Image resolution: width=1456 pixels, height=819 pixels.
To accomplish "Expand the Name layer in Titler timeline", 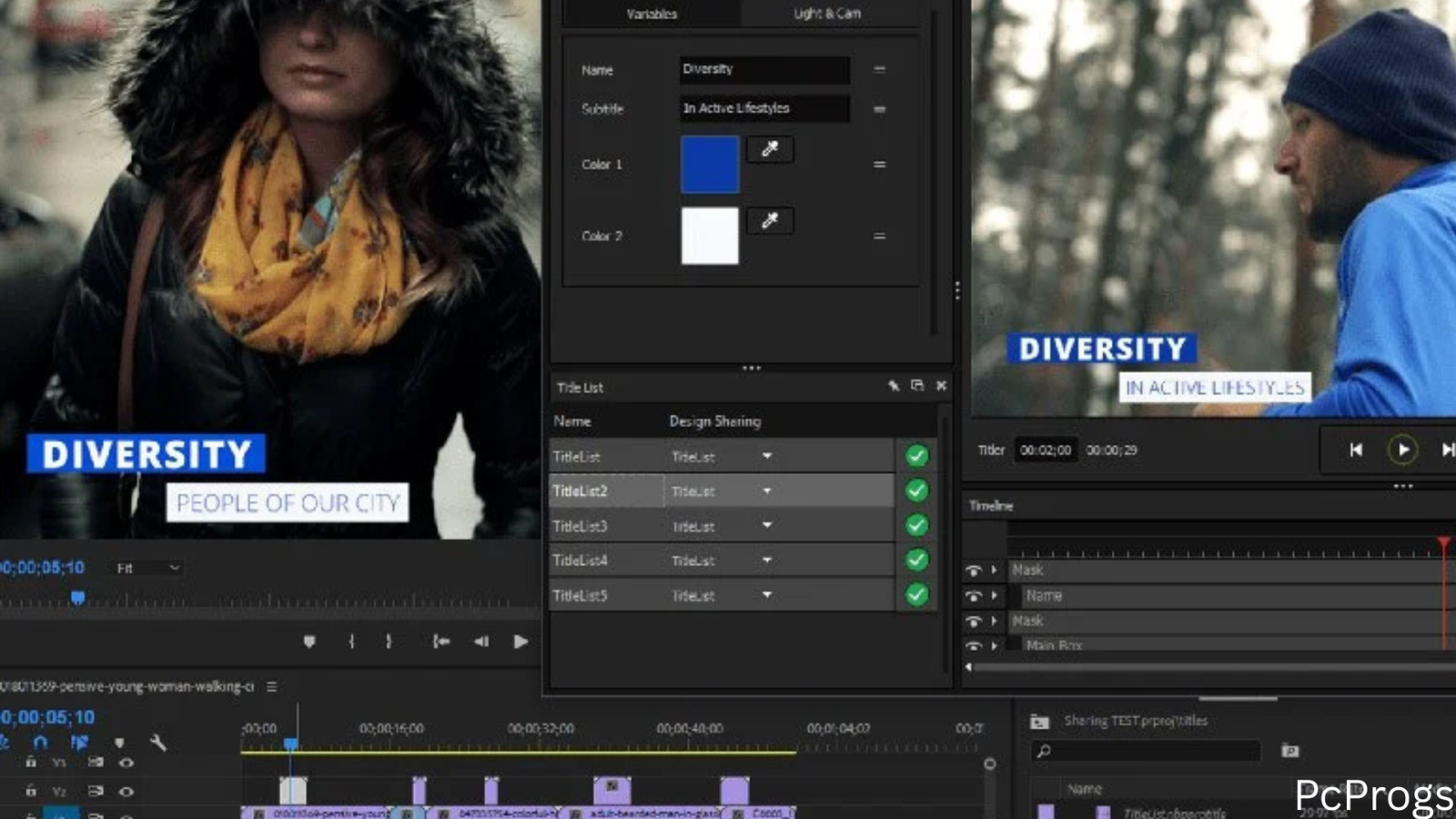I will click(994, 596).
